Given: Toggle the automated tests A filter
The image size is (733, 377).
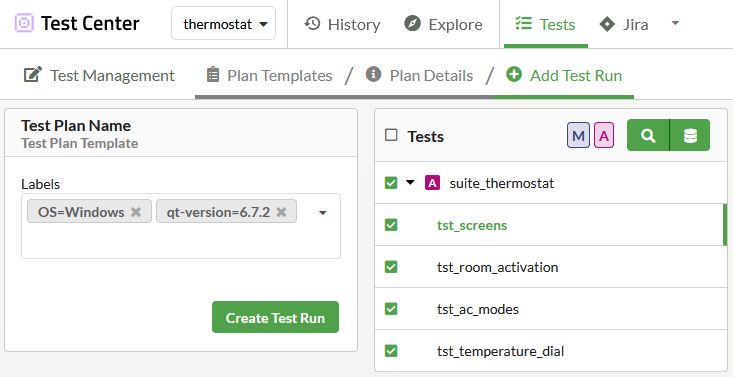Looking at the screenshot, I should coord(604,136).
